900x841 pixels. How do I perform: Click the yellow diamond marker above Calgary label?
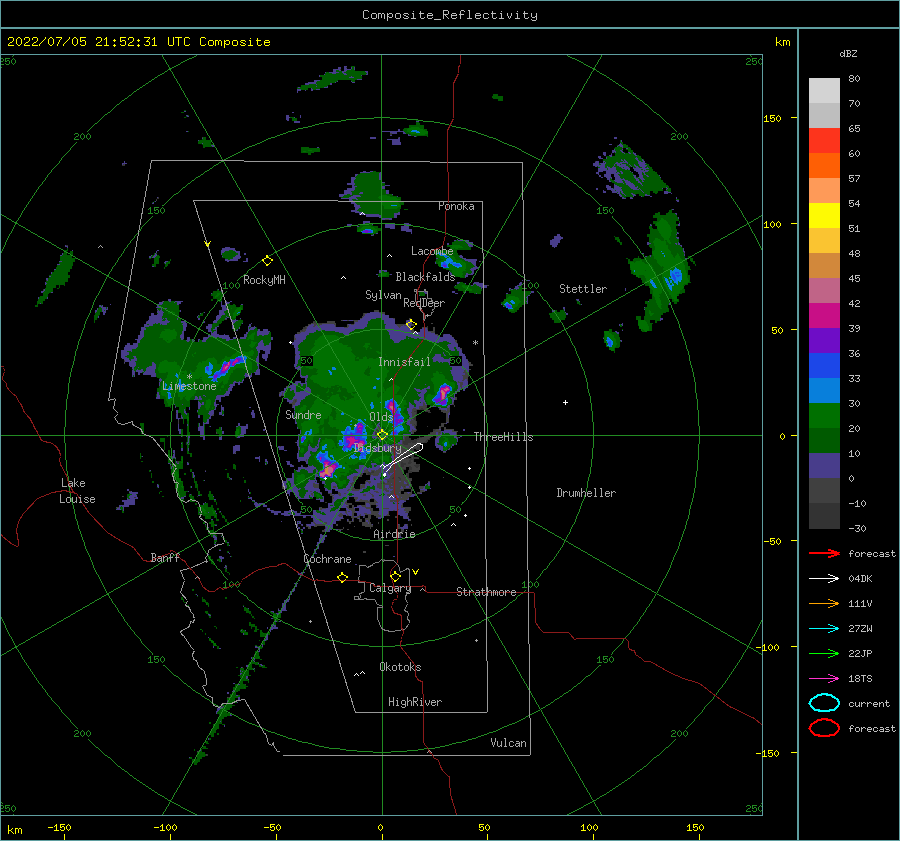tap(395, 576)
